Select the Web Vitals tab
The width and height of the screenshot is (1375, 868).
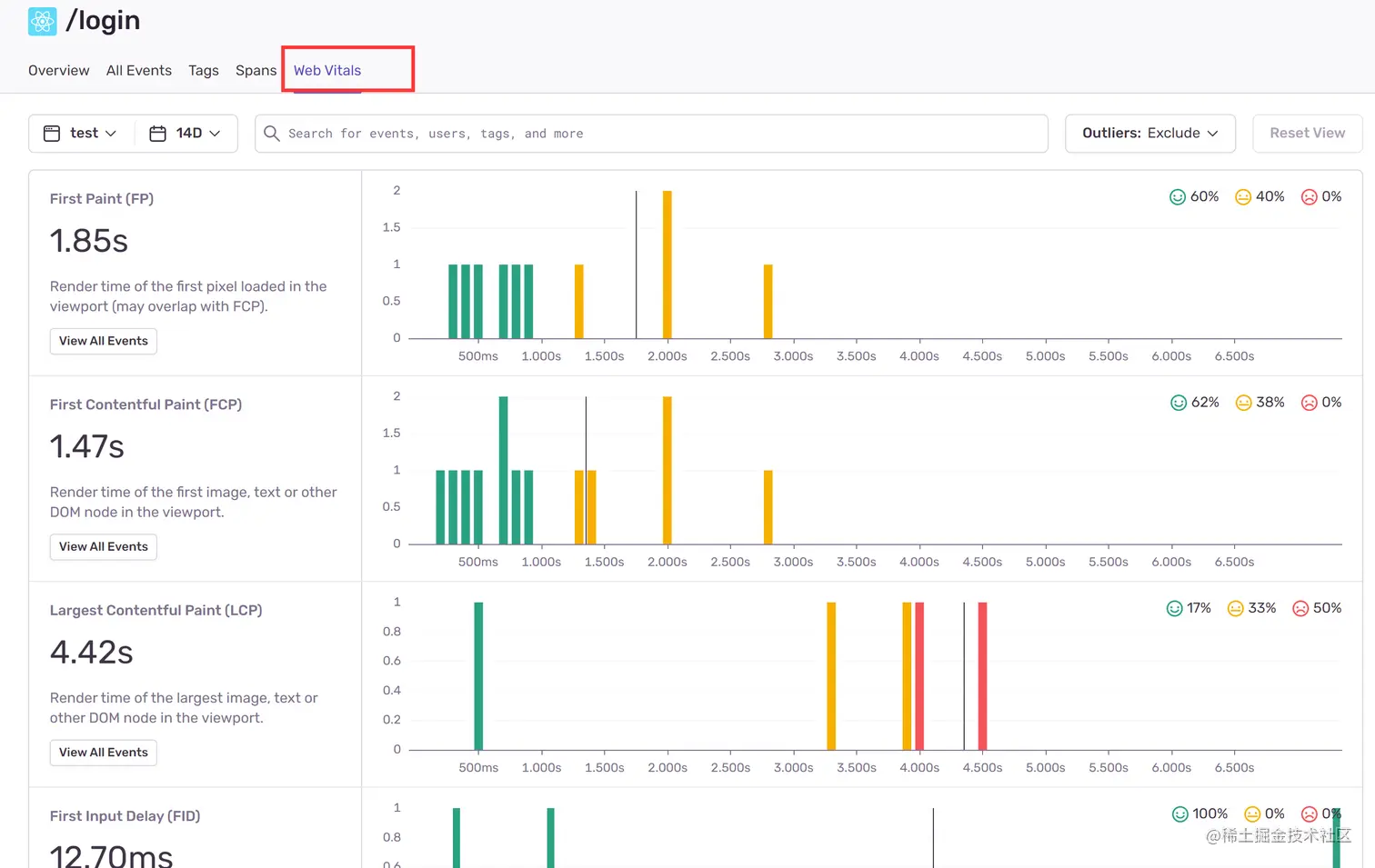pyautogui.click(x=327, y=70)
